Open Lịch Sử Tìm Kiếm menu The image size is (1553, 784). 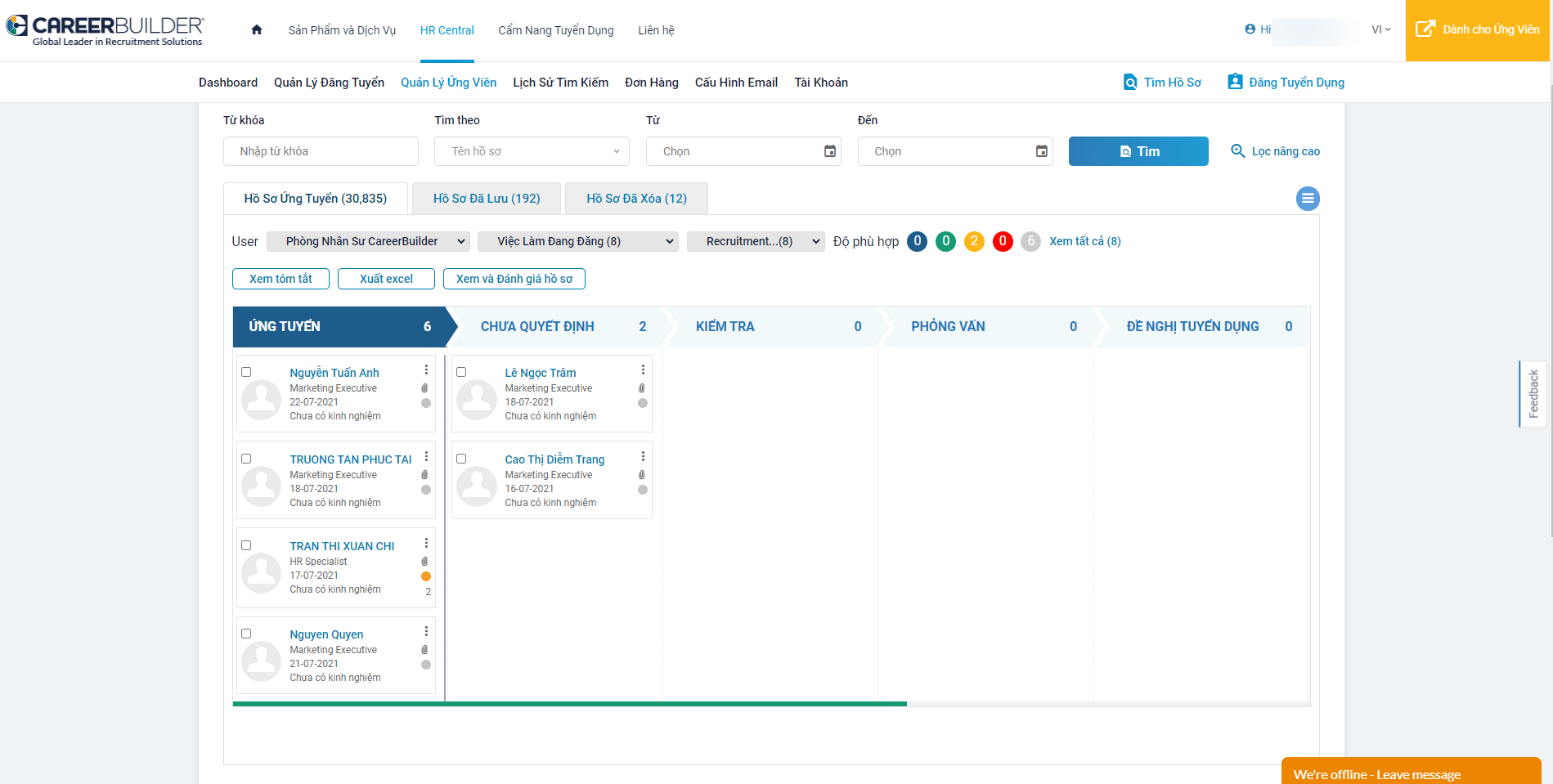click(x=560, y=83)
